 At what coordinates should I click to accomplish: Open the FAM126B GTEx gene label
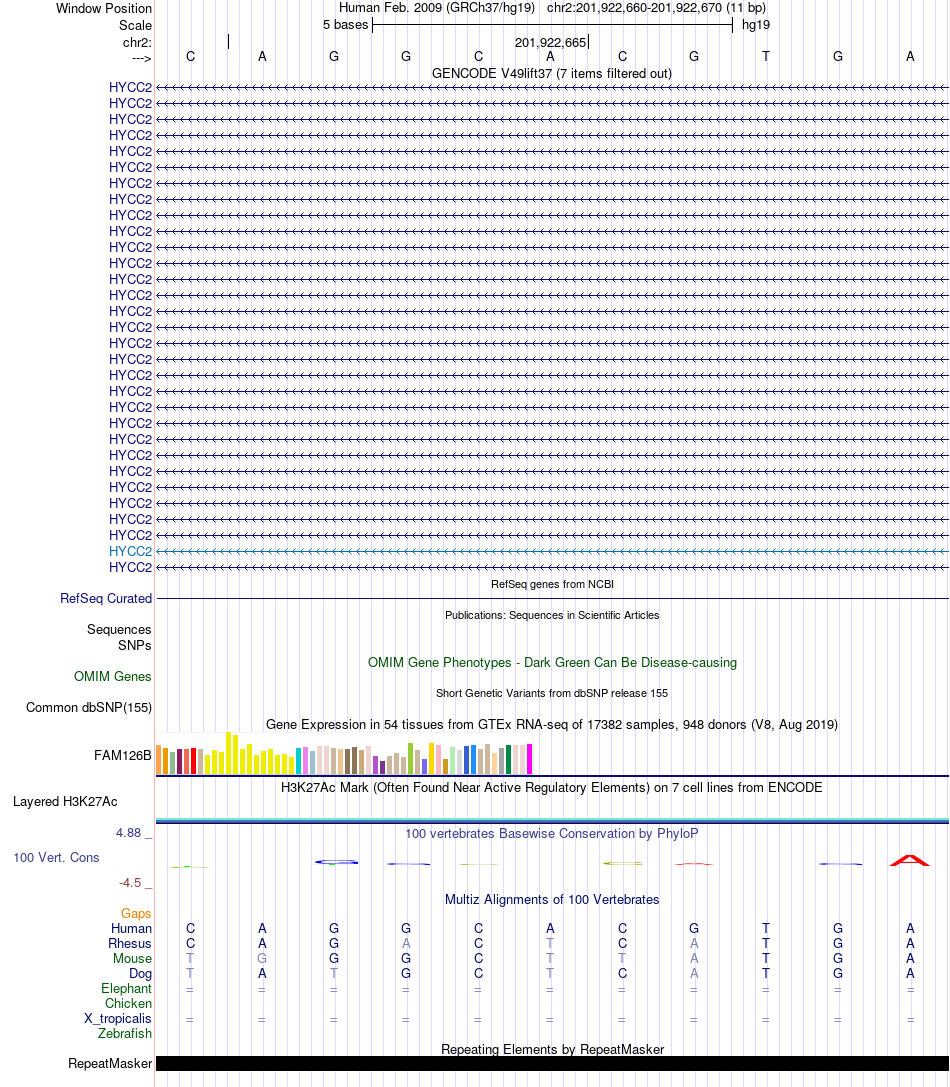[x=123, y=755]
